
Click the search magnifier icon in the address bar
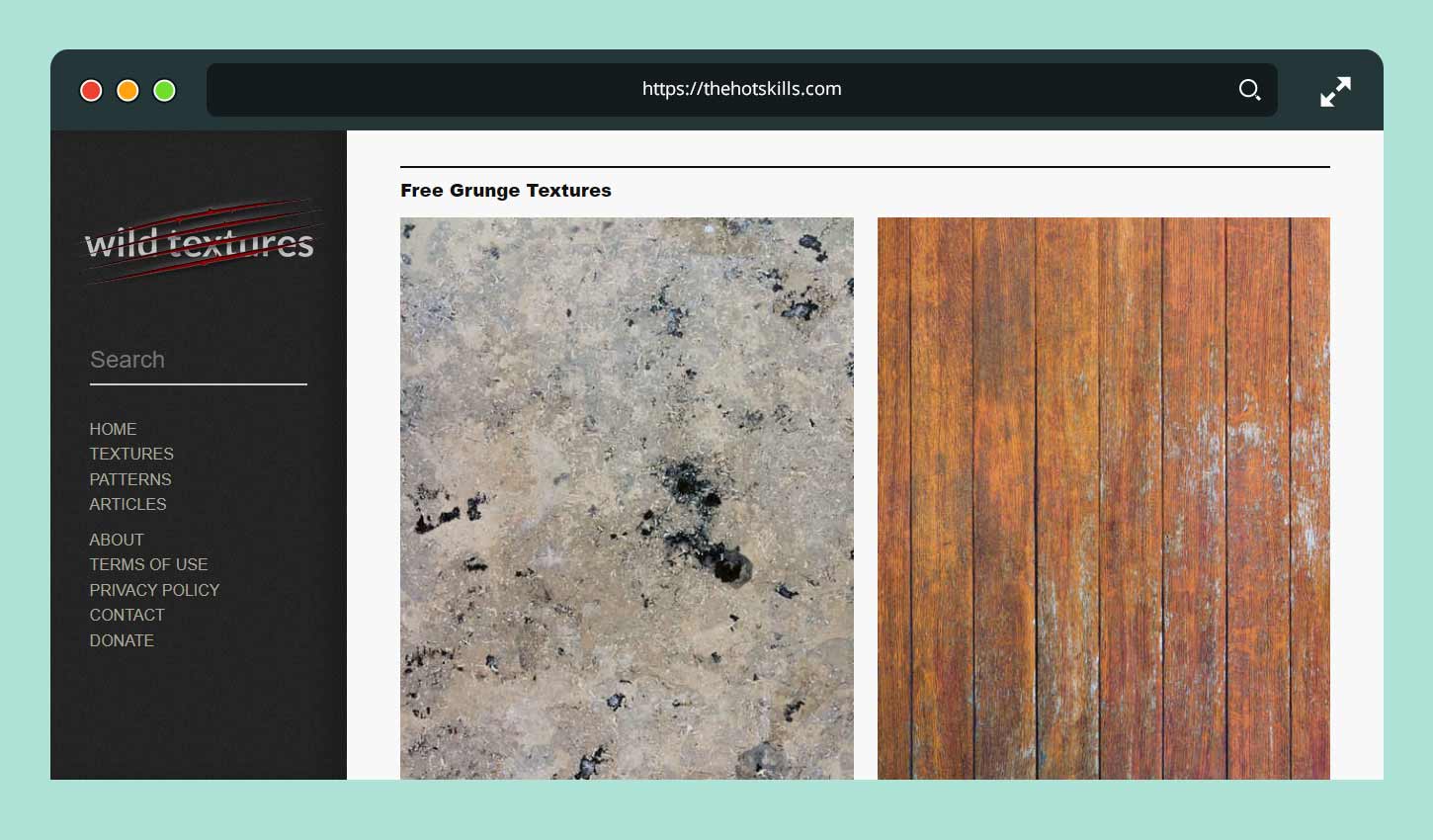tap(1249, 89)
